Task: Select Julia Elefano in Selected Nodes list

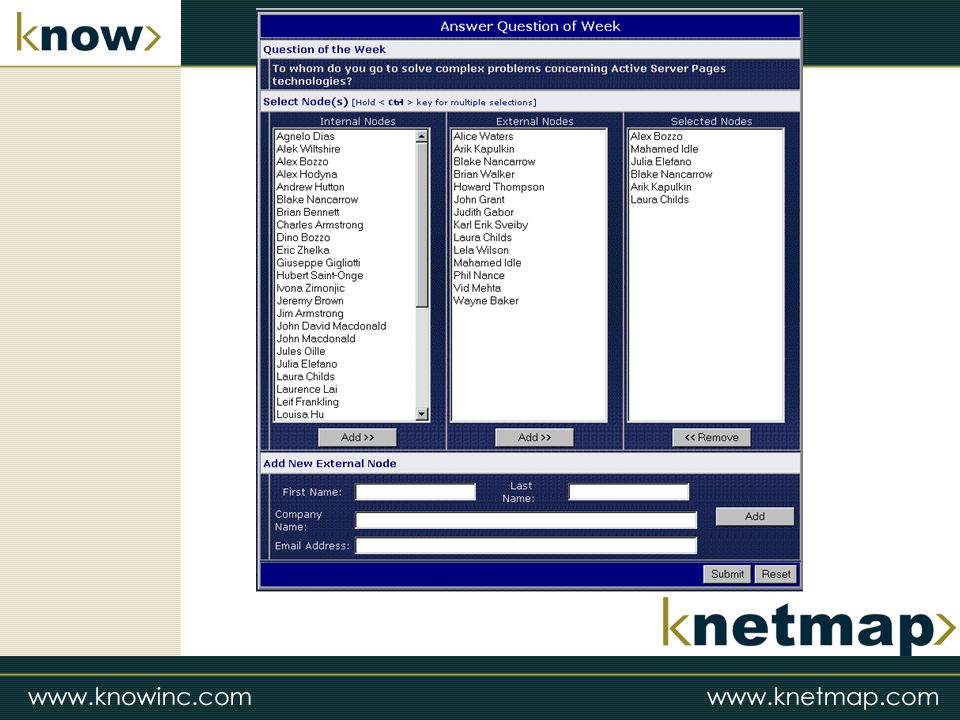Action: coord(661,162)
